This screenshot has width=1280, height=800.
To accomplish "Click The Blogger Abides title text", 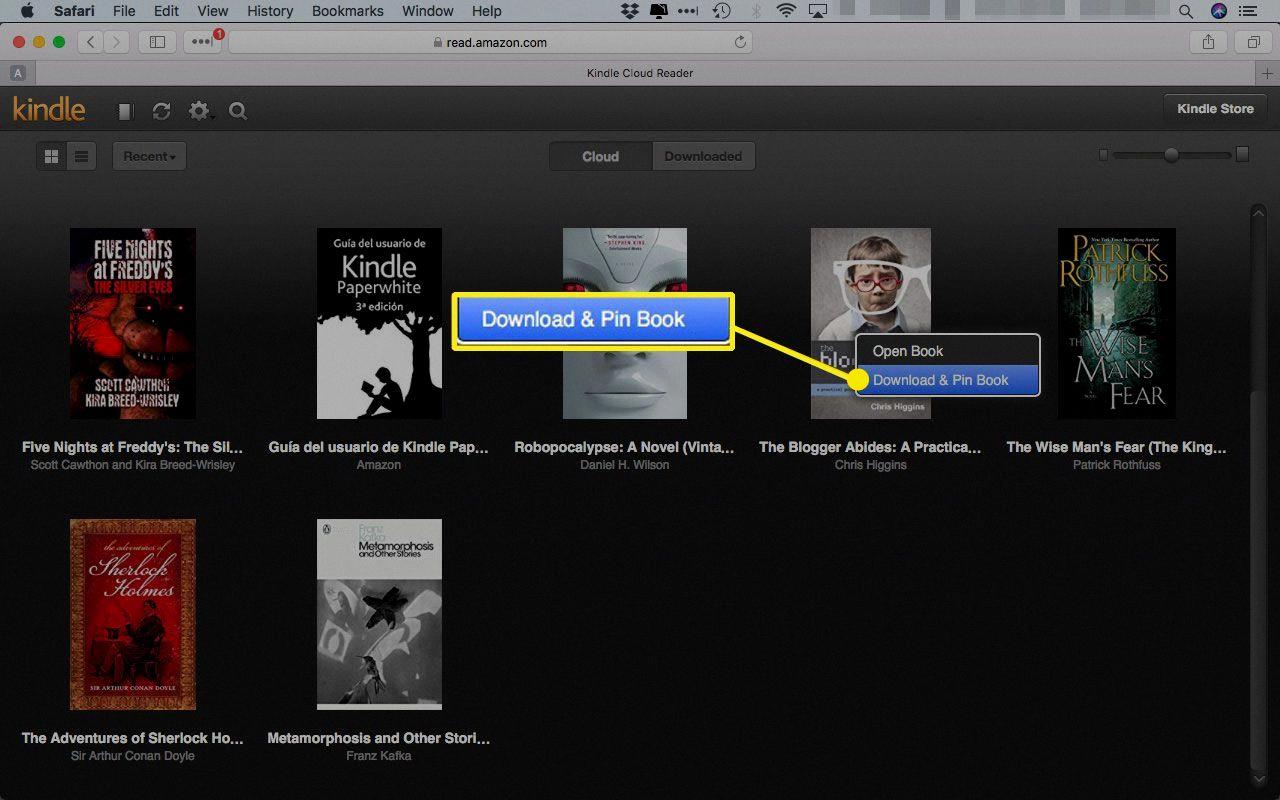I will pyautogui.click(x=870, y=447).
